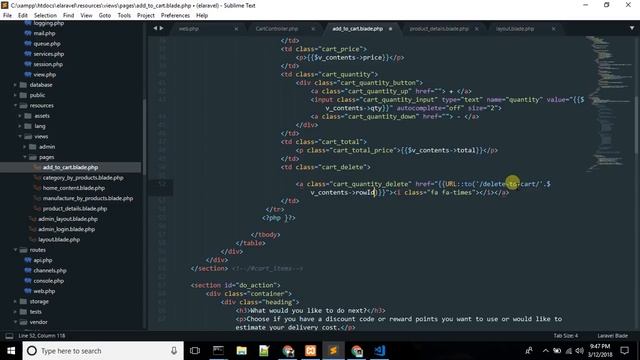Open Task View on taskbar

point(195,351)
